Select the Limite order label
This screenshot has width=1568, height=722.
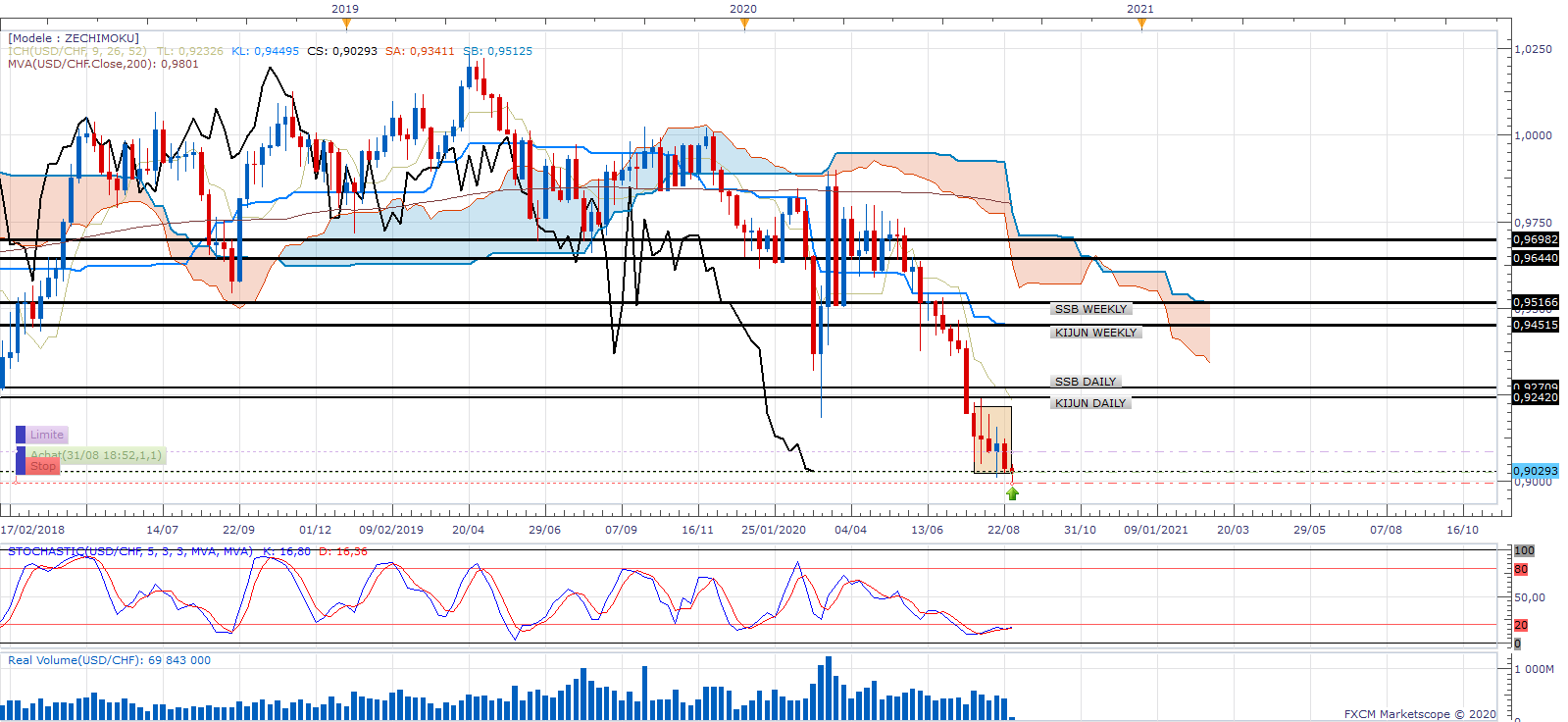47,435
